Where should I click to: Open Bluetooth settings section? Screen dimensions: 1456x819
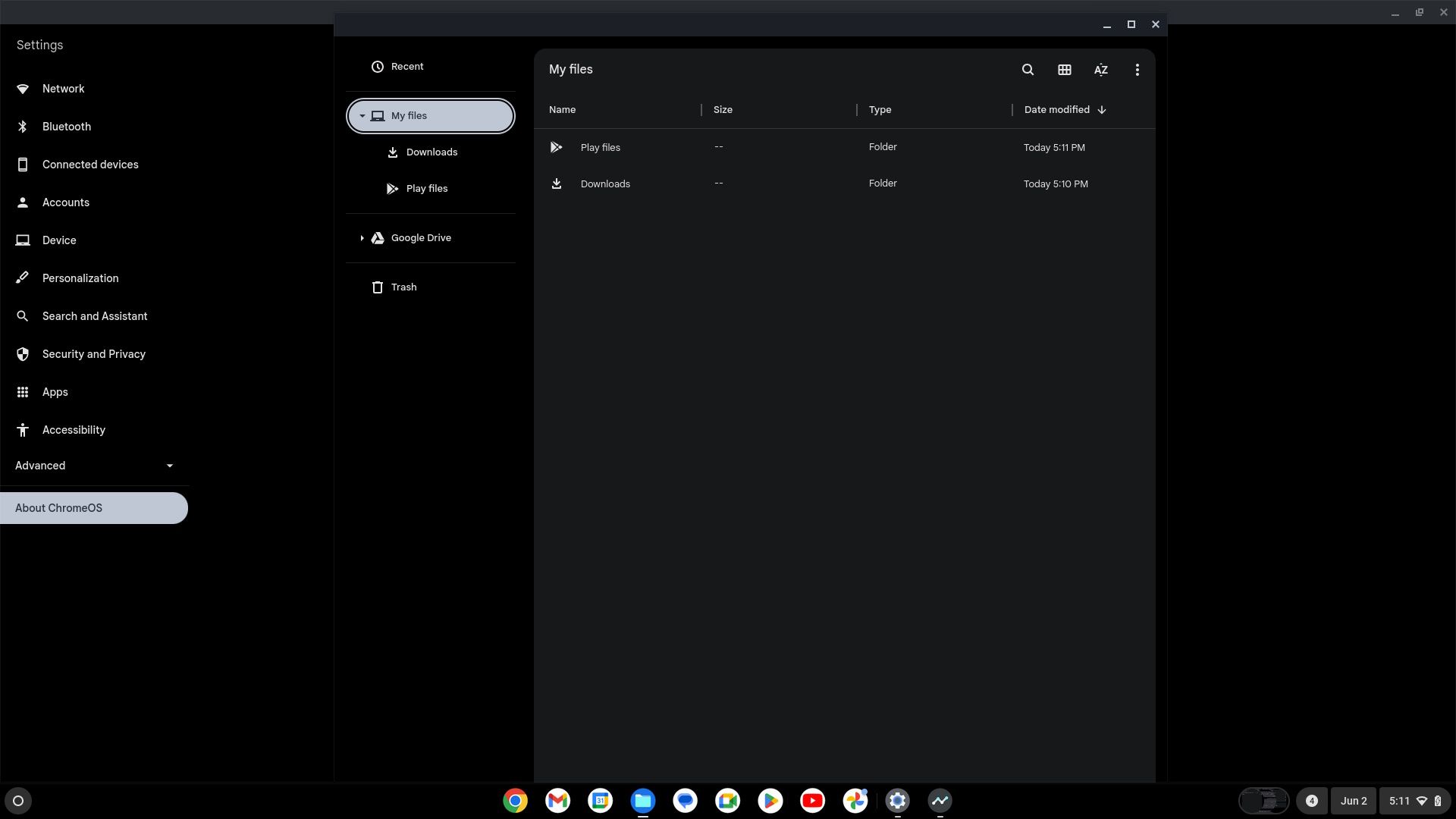click(94, 127)
